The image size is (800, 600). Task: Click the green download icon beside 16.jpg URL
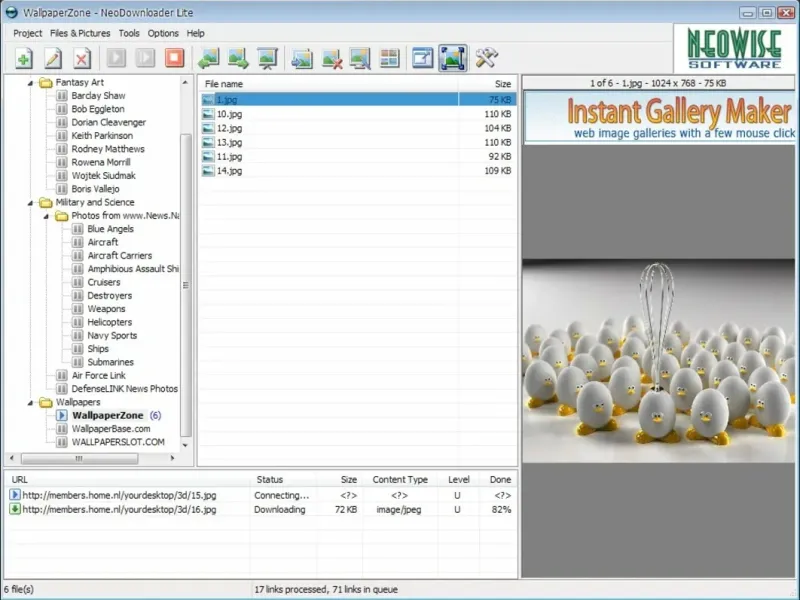[x=15, y=509]
